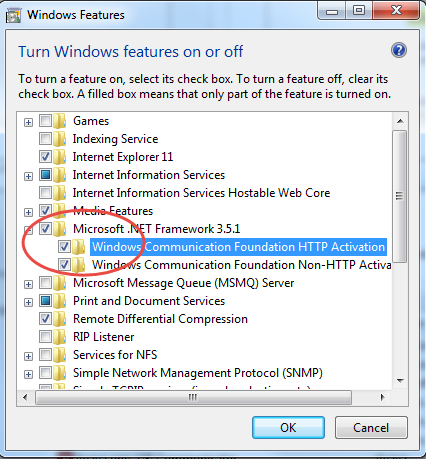
Task: Click the Remote Differential Compression folder icon
Action: click(60, 319)
